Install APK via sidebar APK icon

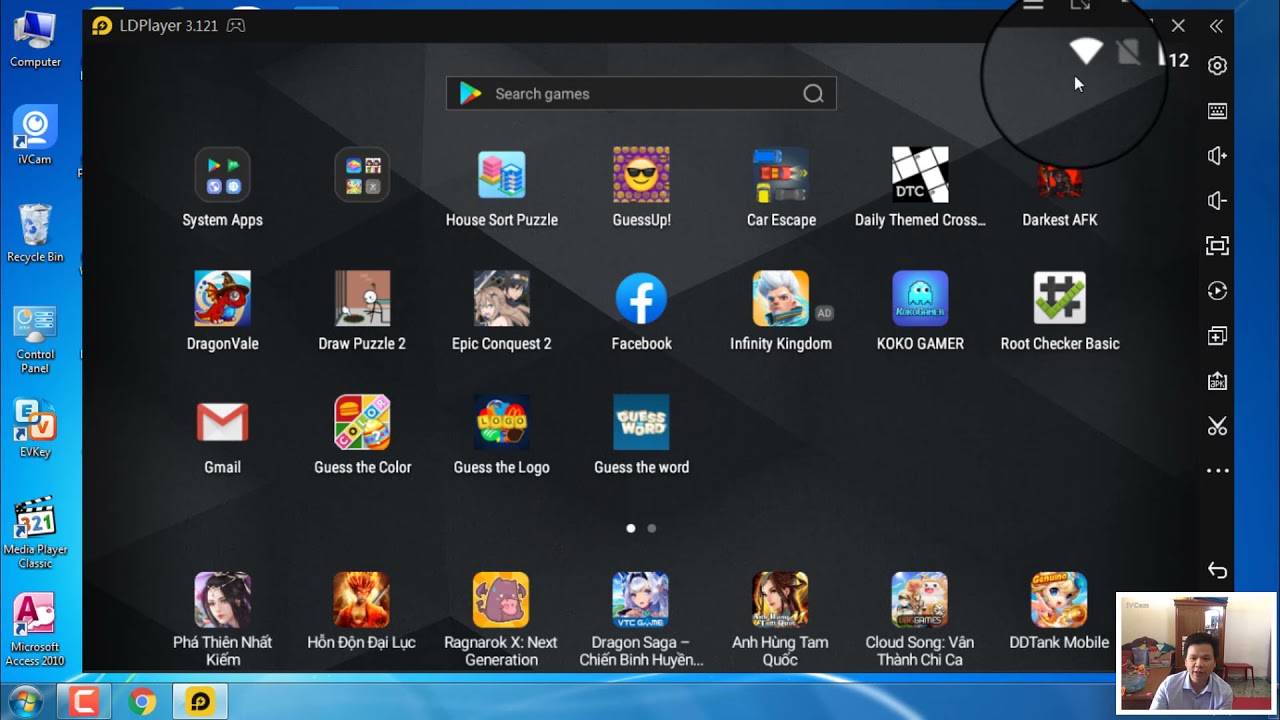coord(1217,381)
